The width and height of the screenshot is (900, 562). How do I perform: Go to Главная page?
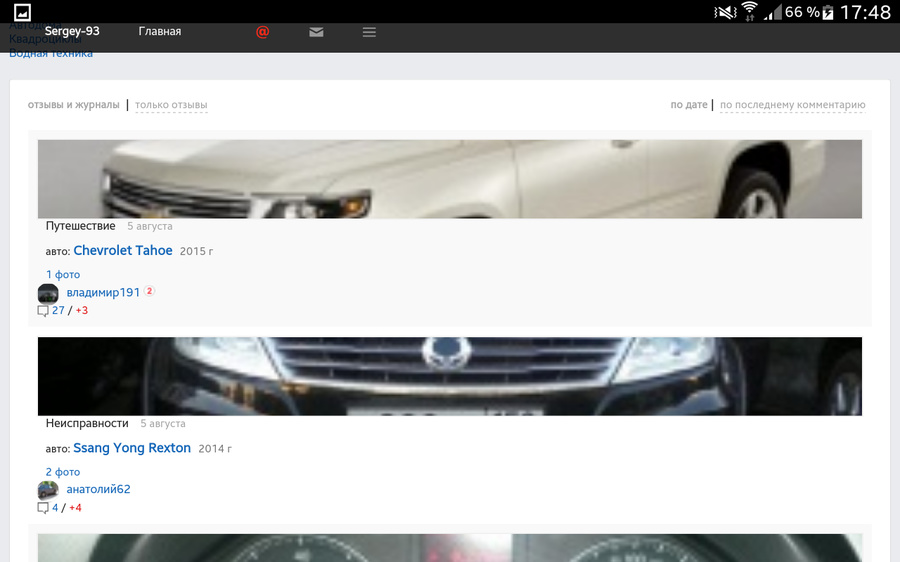pyautogui.click(x=160, y=32)
